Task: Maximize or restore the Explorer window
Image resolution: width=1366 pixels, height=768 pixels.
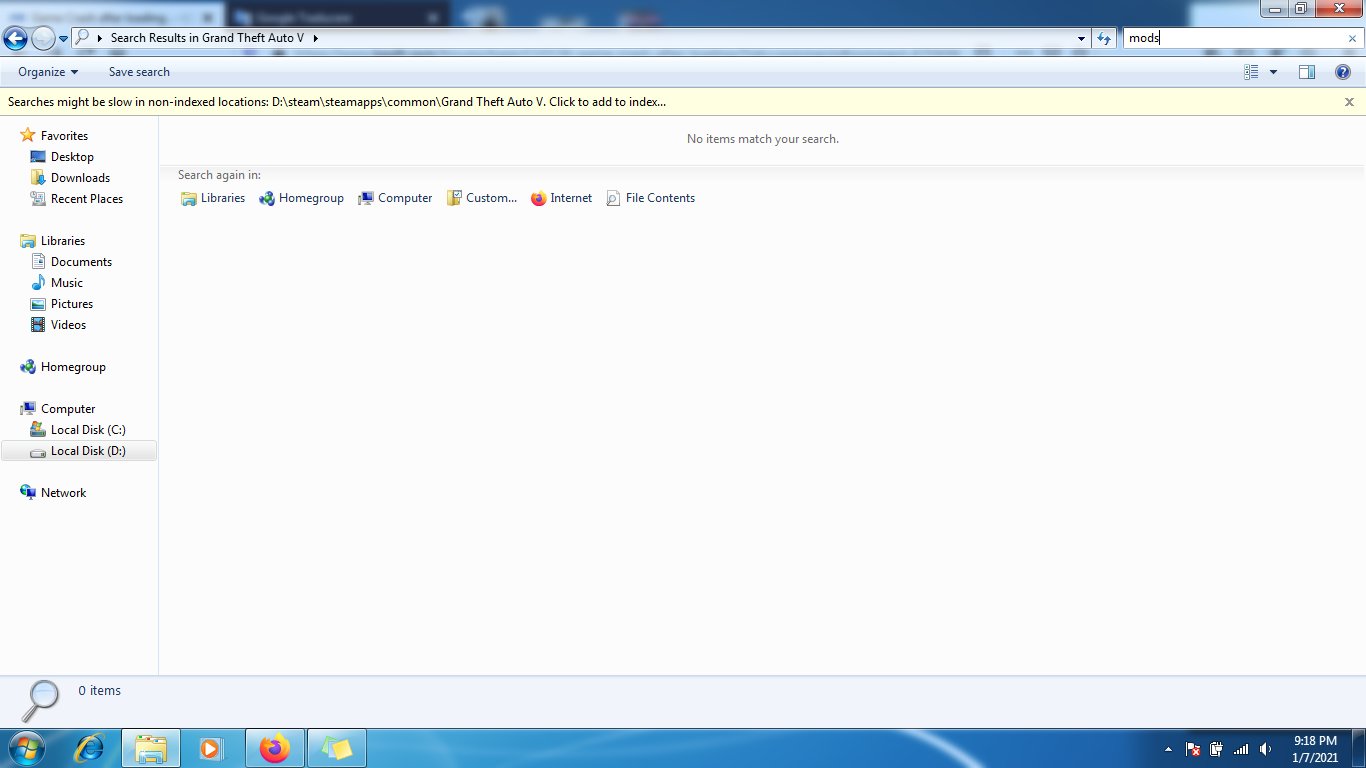Action: 1300,9
